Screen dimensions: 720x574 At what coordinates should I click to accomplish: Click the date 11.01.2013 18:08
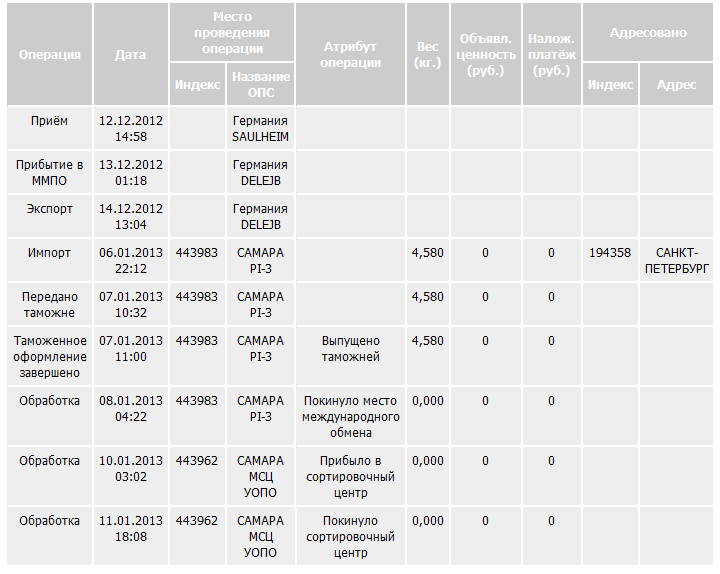pos(131,528)
